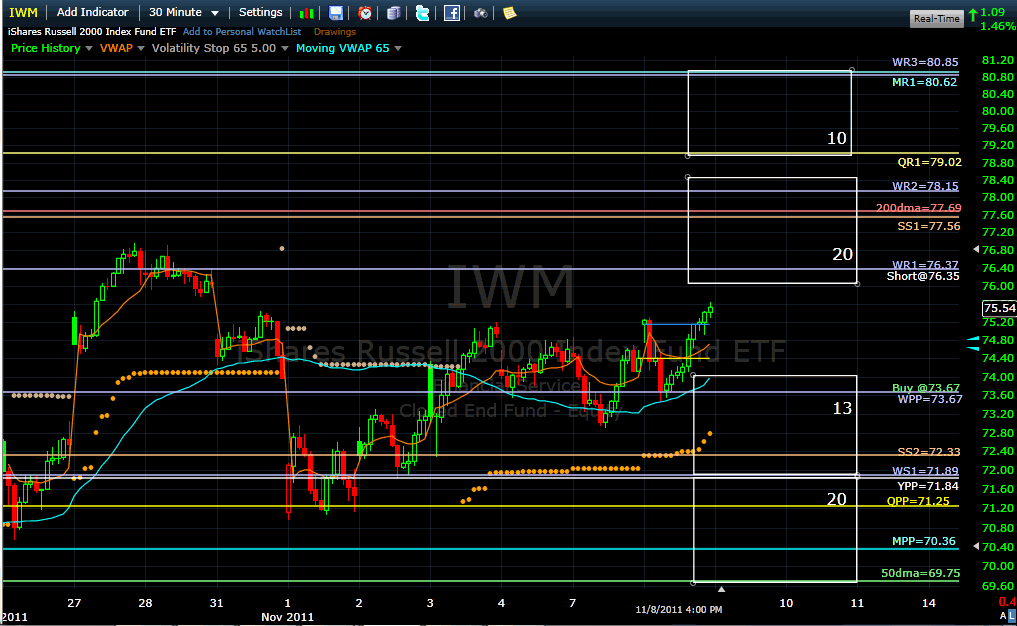Click Add to Personal WatchList link
This screenshot has height=626, width=1017.
[x=242, y=32]
